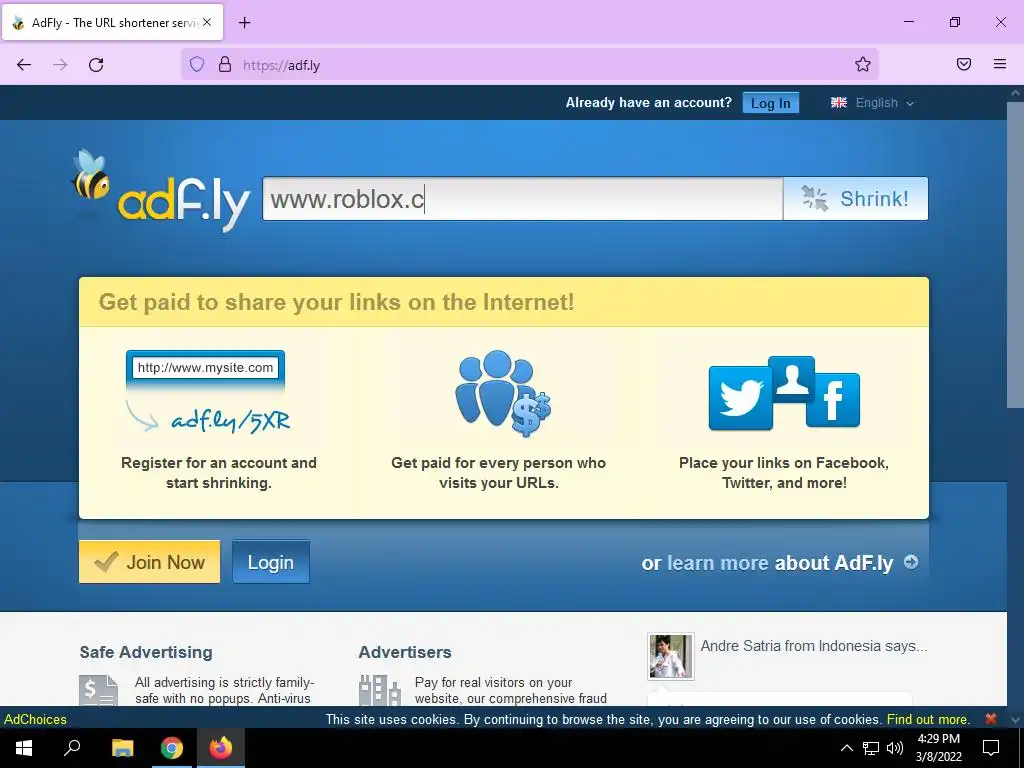1024x768 pixels.
Task: Click the yellow Join Now button
Action: 150,562
